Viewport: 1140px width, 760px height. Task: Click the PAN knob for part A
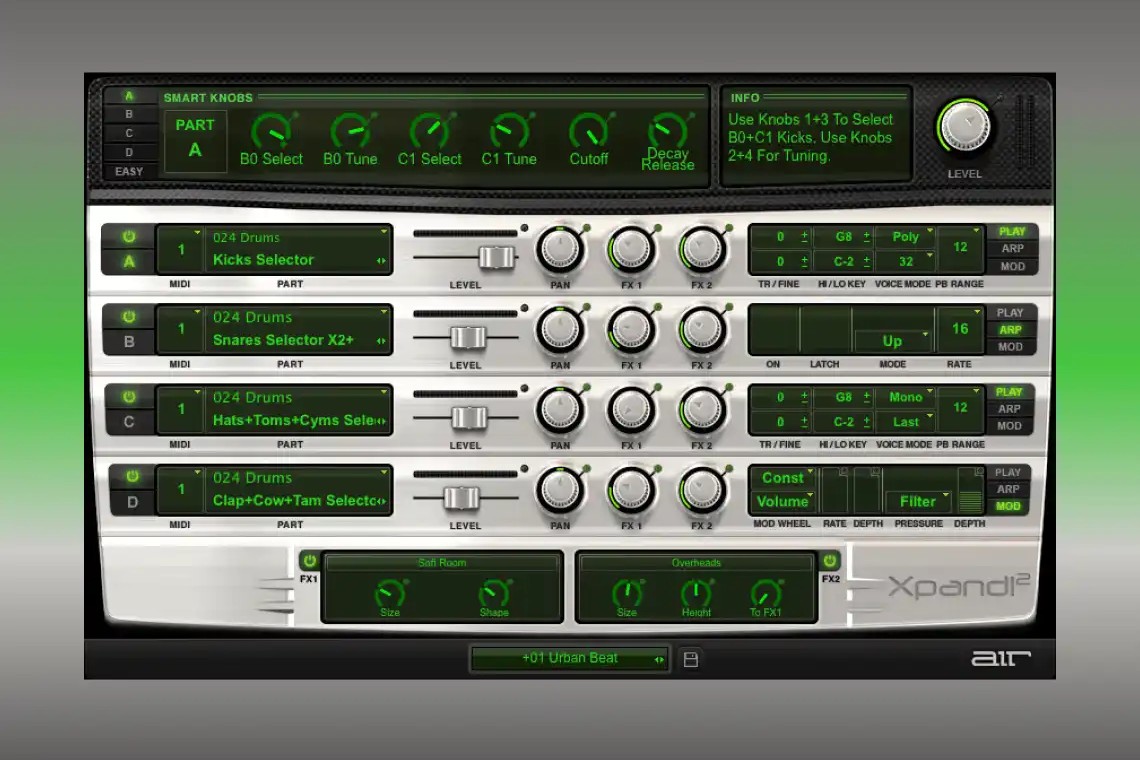coord(560,250)
